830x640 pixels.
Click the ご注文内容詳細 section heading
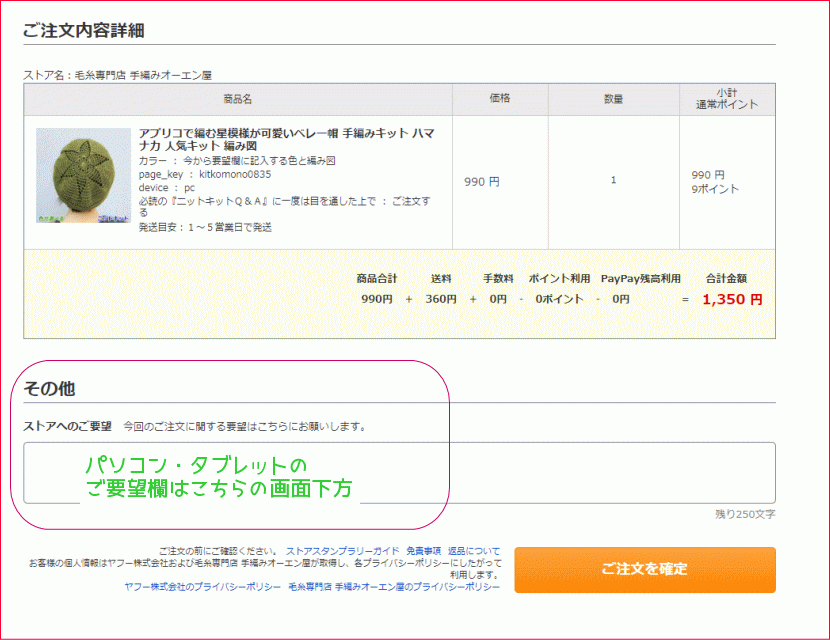click(84, 30)
